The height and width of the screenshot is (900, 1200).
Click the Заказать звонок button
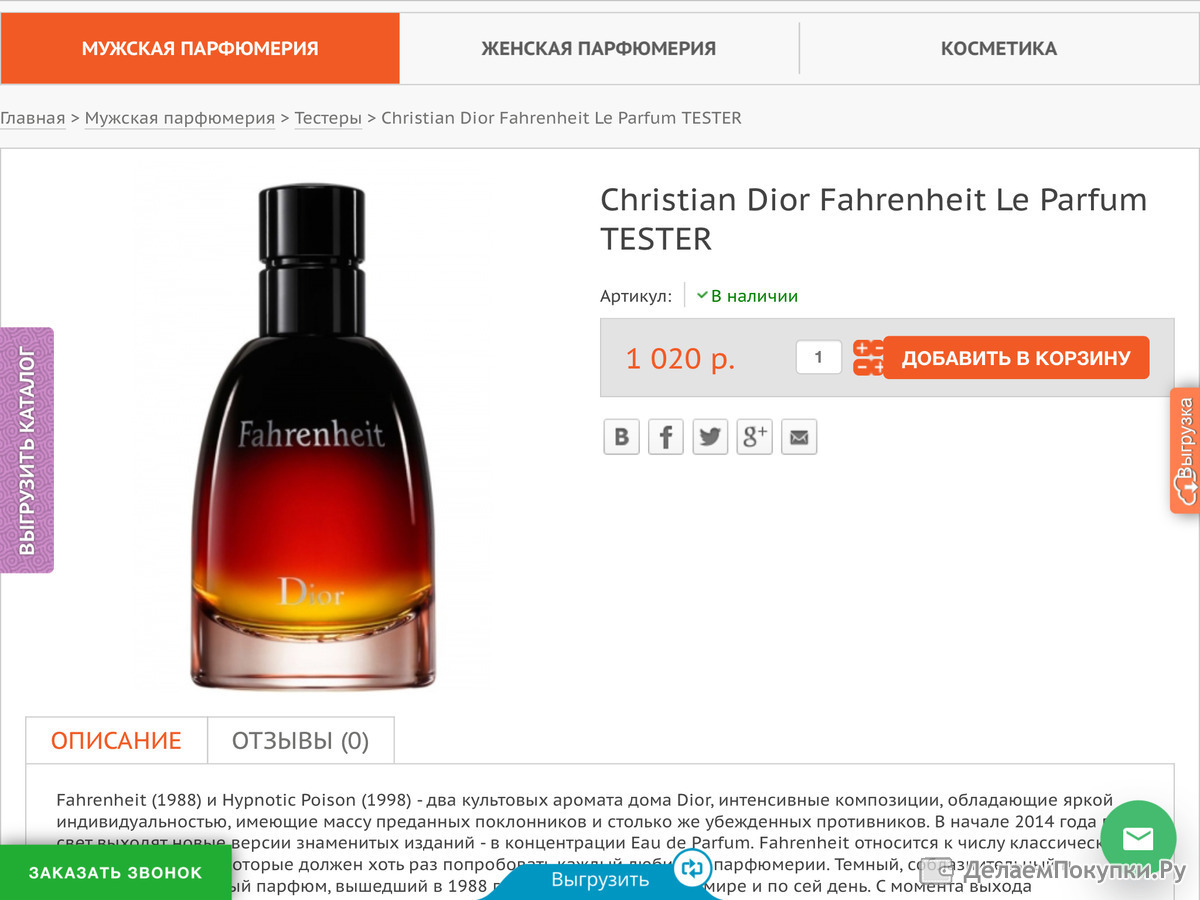115,872
